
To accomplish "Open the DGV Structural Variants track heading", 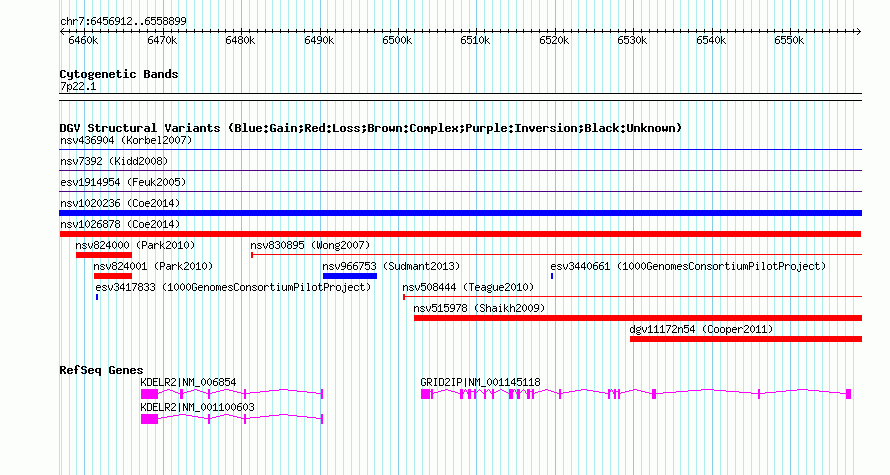I will tap(371, 128).
